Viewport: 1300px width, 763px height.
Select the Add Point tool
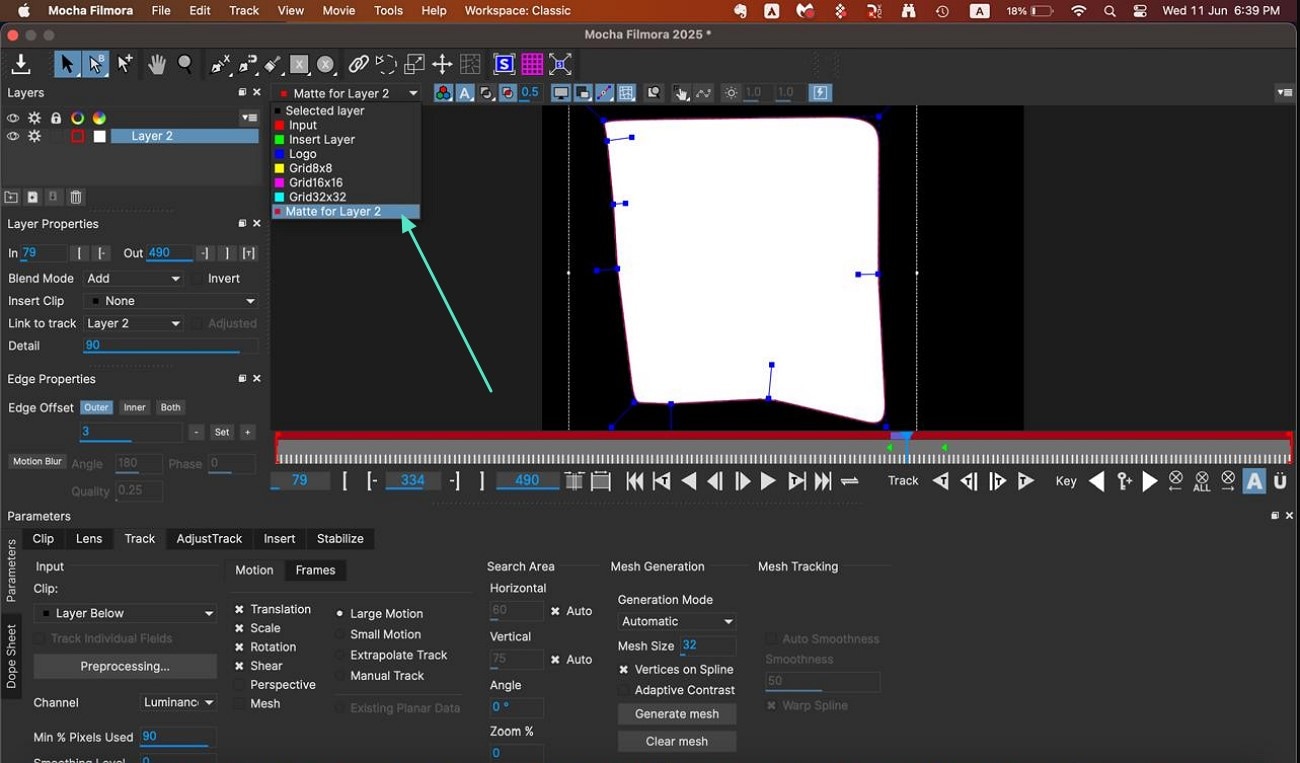(x=125, y=64)
